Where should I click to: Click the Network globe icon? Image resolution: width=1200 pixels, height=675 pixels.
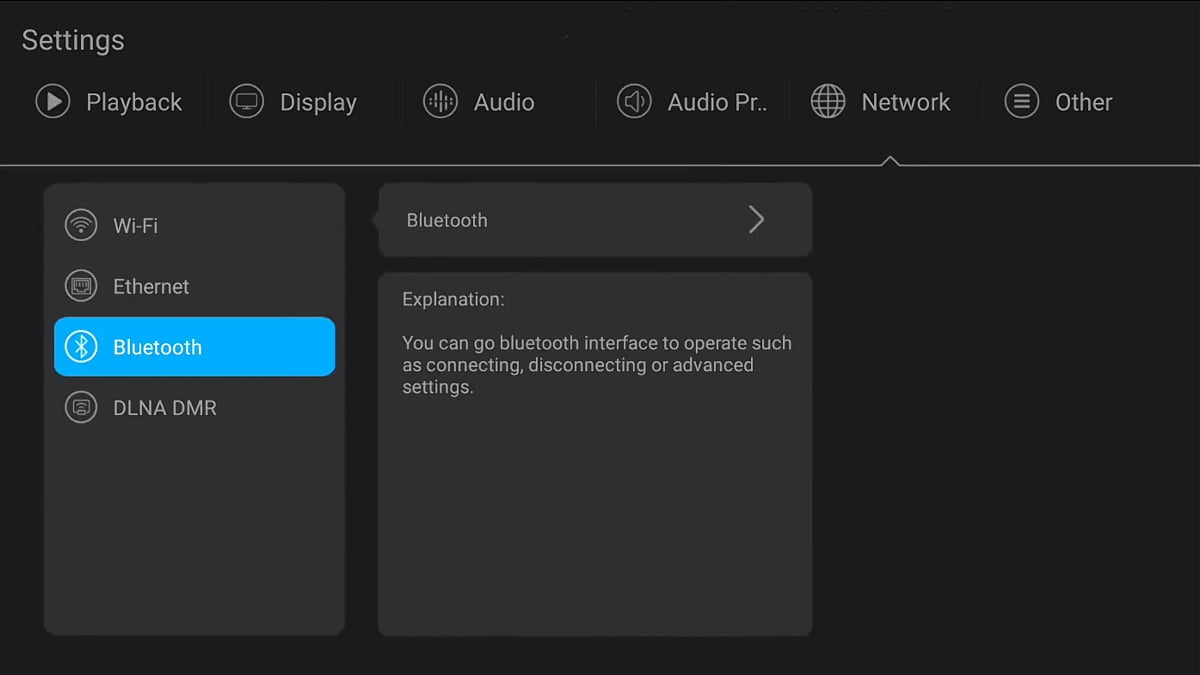point(828,102)
